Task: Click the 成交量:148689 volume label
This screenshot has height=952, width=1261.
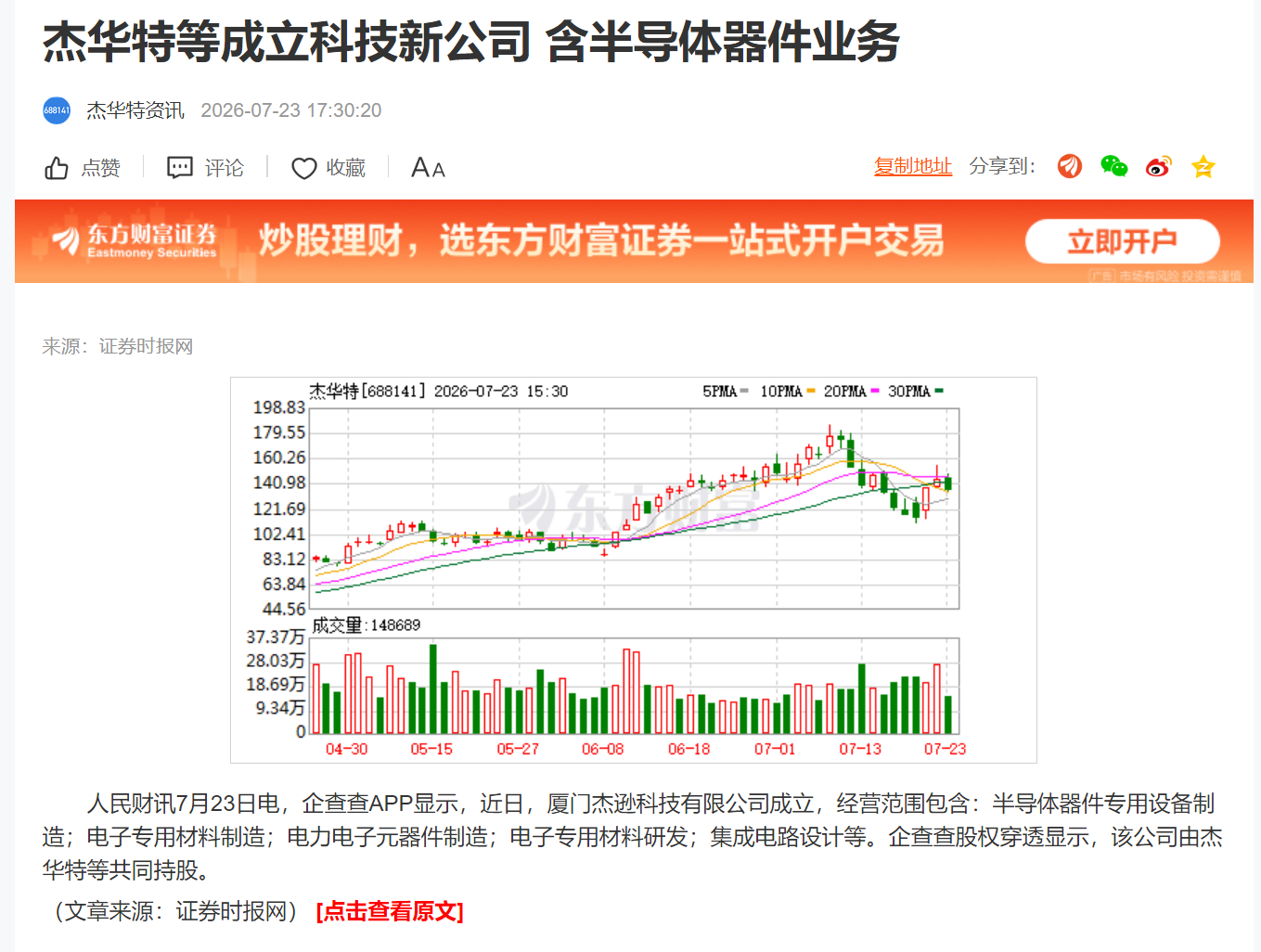Action: click(366, 625)
